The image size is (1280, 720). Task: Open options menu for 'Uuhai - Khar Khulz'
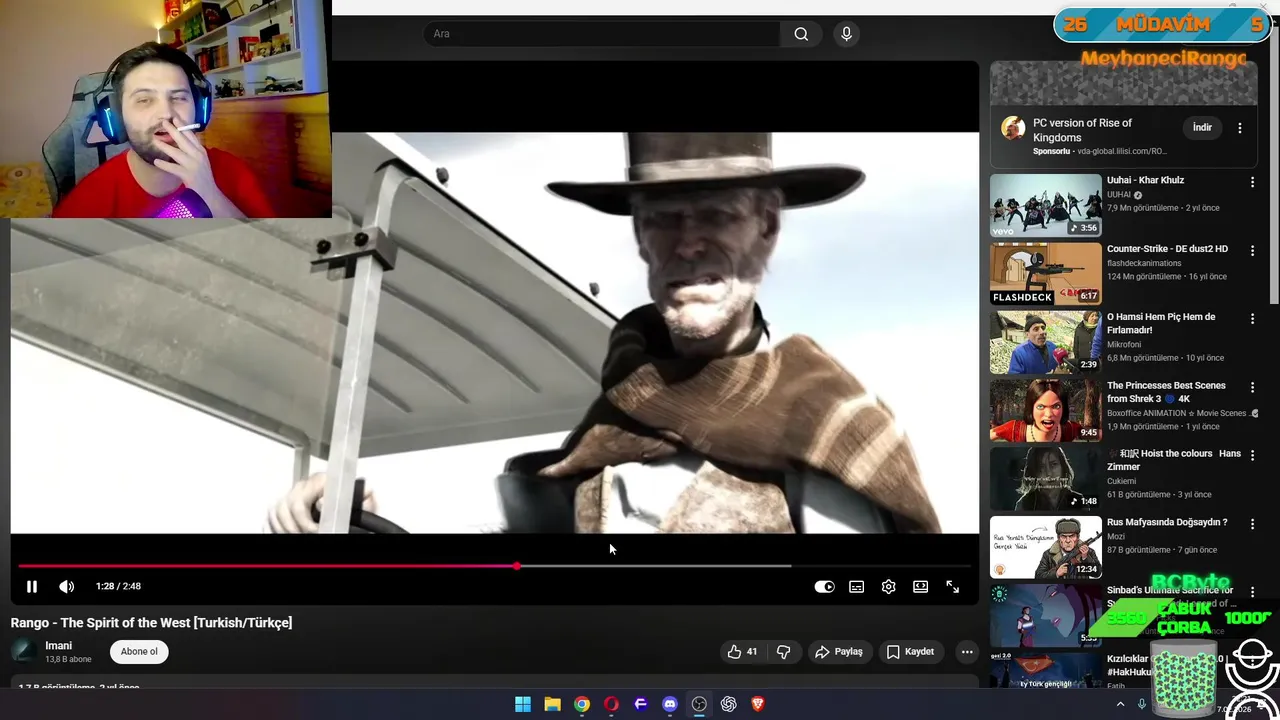coord(1252,182)
